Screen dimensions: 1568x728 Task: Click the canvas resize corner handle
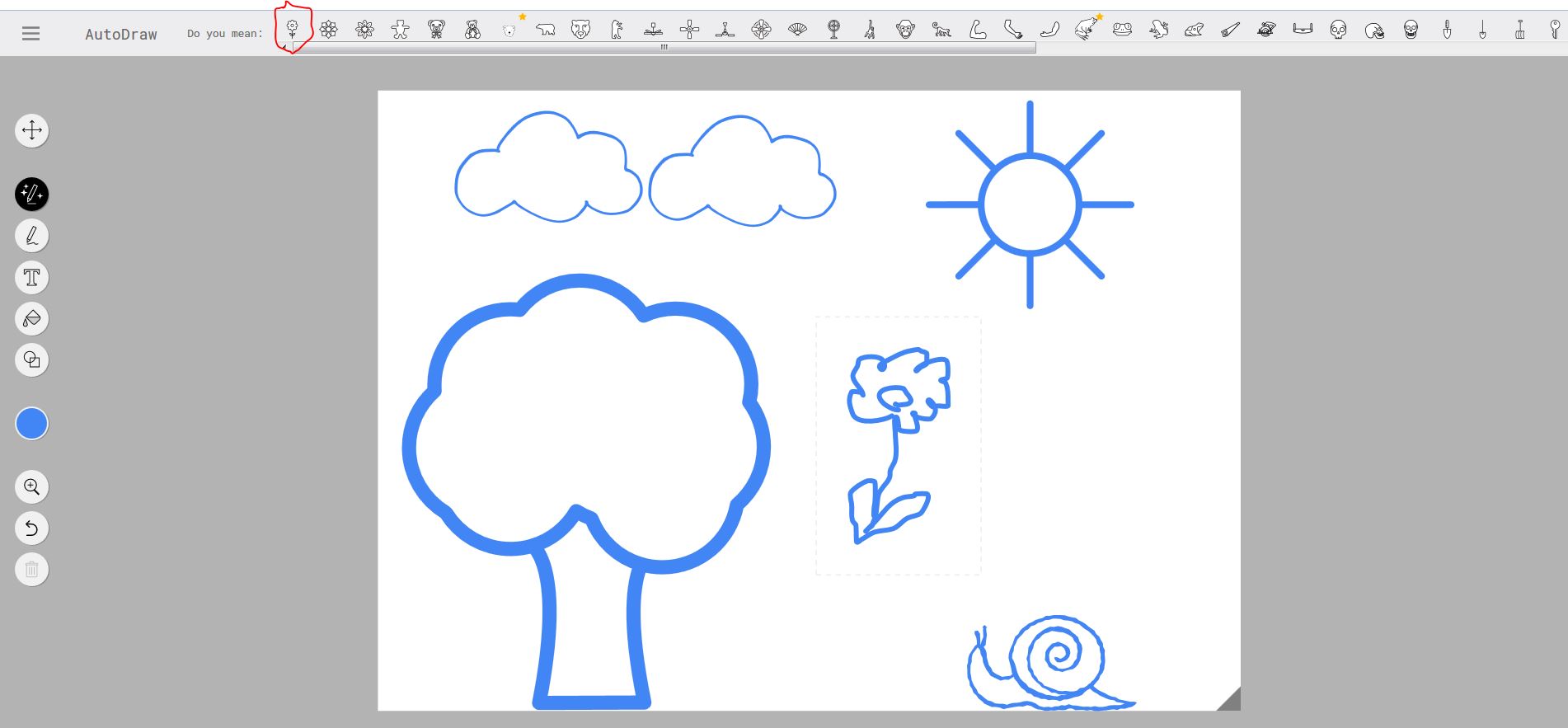coord(1229,699)
